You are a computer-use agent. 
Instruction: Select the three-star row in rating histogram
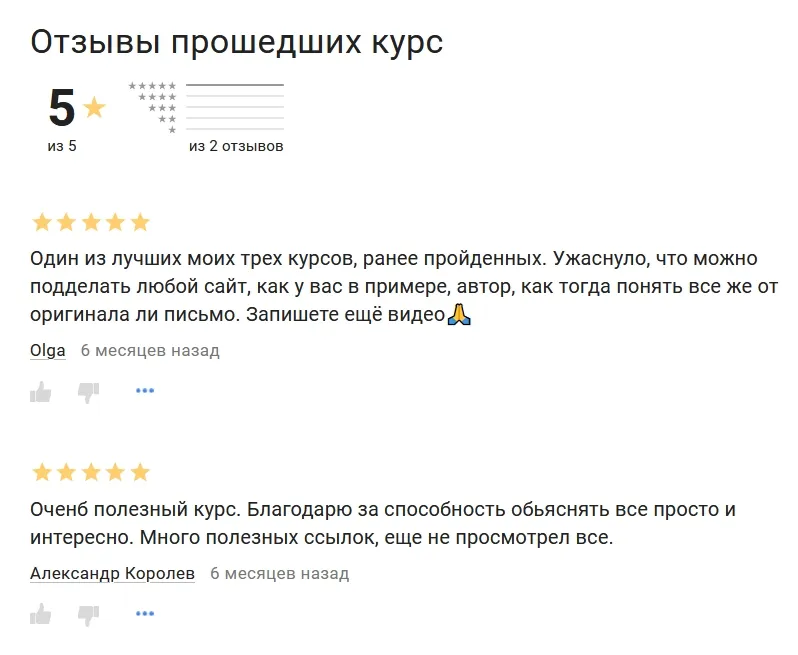coord(234,108)
